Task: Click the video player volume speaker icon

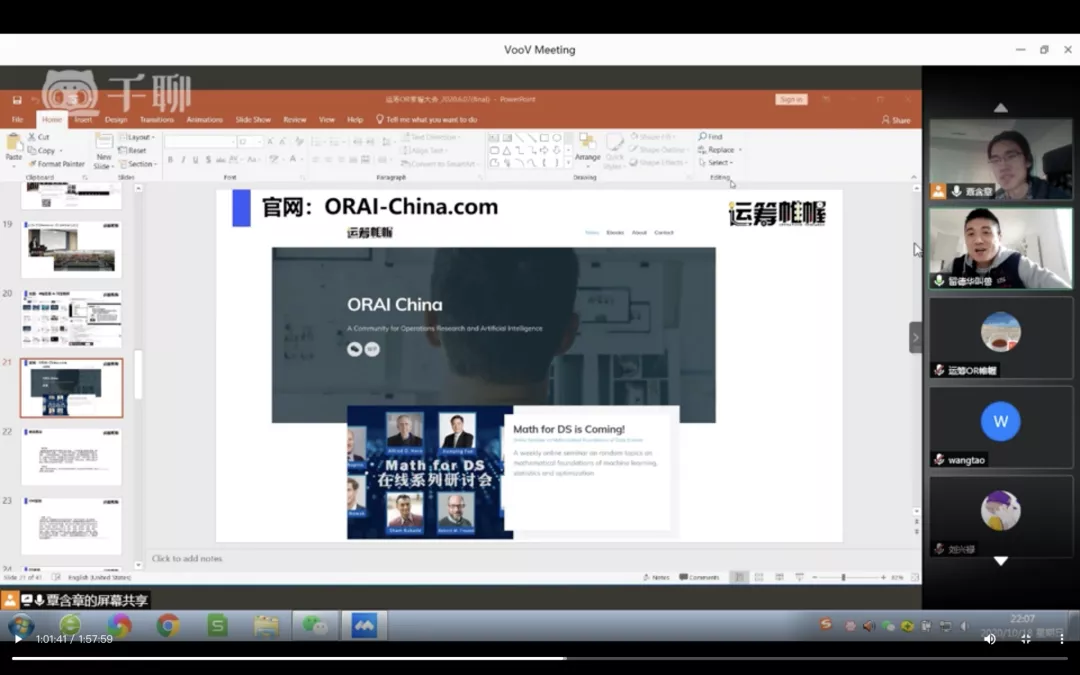Action: click(990, 638)
